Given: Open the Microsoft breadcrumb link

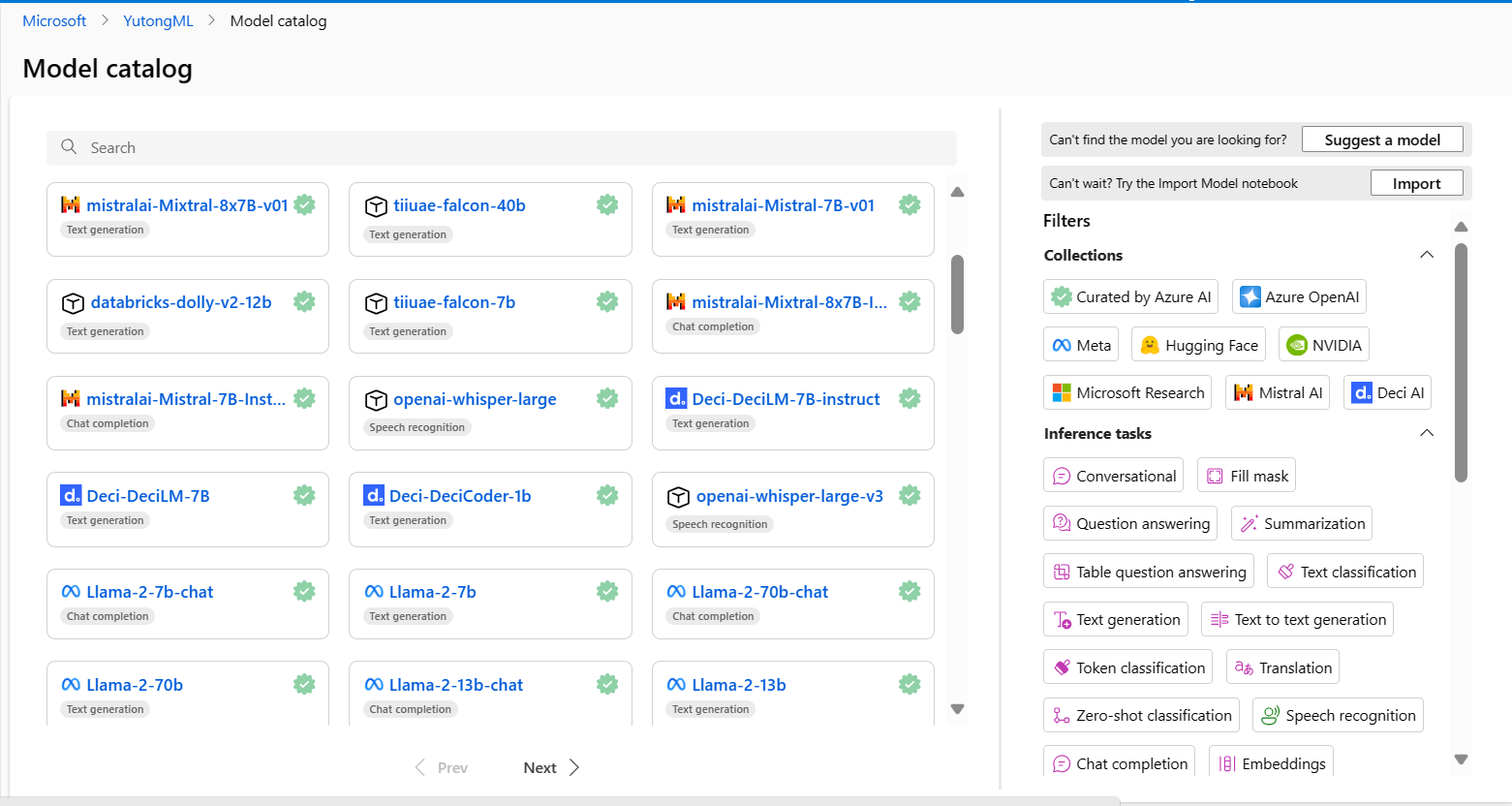Looking at the screenshot, I should click(x=54, y=20).
